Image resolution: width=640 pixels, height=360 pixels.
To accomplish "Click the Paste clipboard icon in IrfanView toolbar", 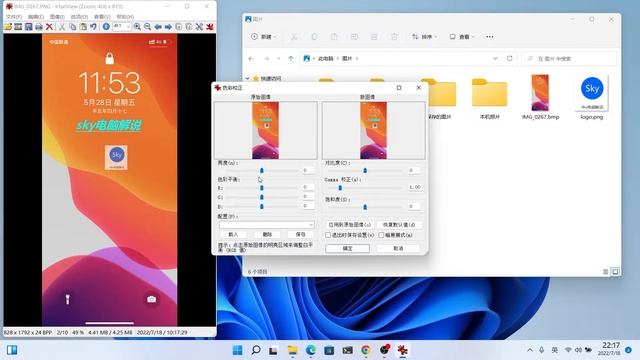I will click(x=83, y=27).
